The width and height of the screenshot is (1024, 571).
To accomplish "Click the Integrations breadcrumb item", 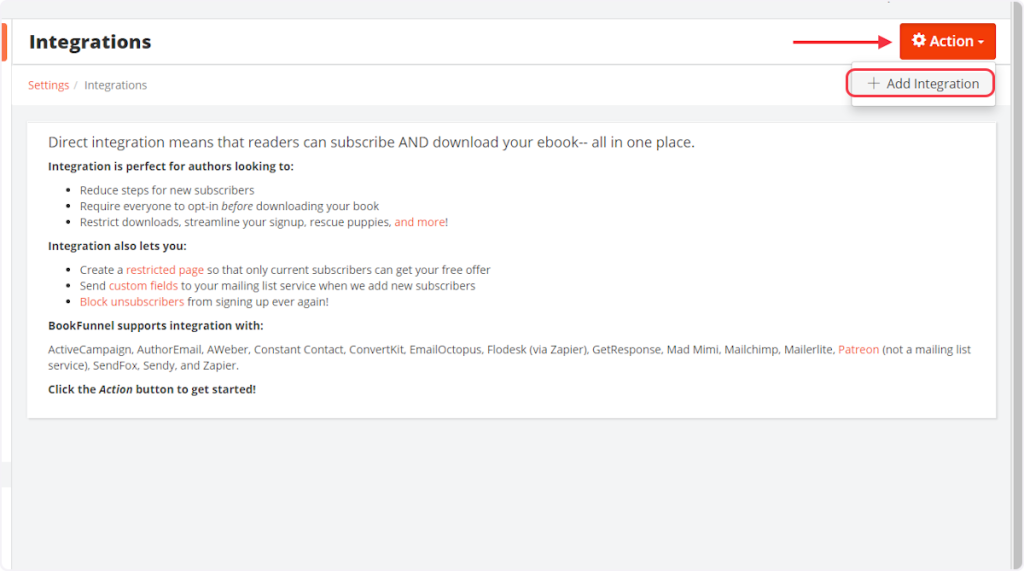I will coord(115,85).
